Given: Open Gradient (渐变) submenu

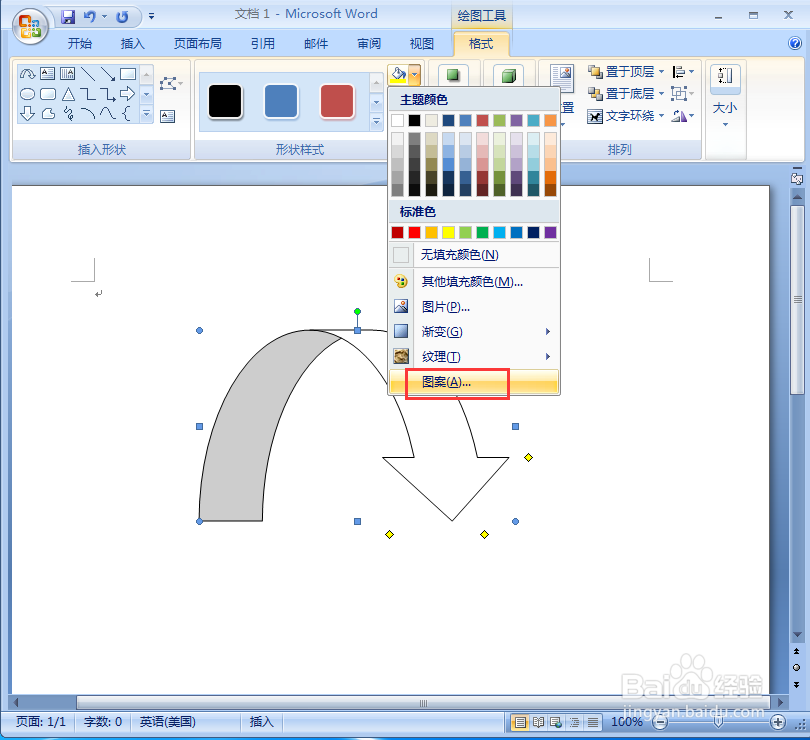Looking at the screenshot, I should coord(474,331).
